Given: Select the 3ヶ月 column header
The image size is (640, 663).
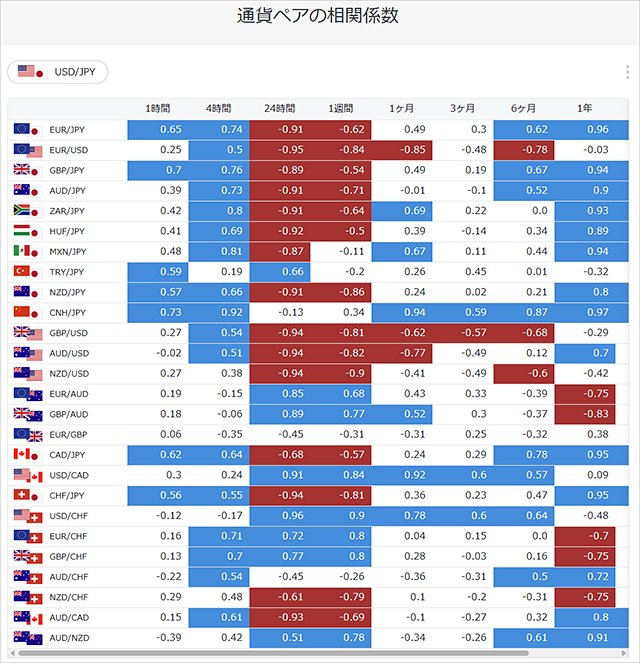Looking at the screenshot, I should [462, 109].
